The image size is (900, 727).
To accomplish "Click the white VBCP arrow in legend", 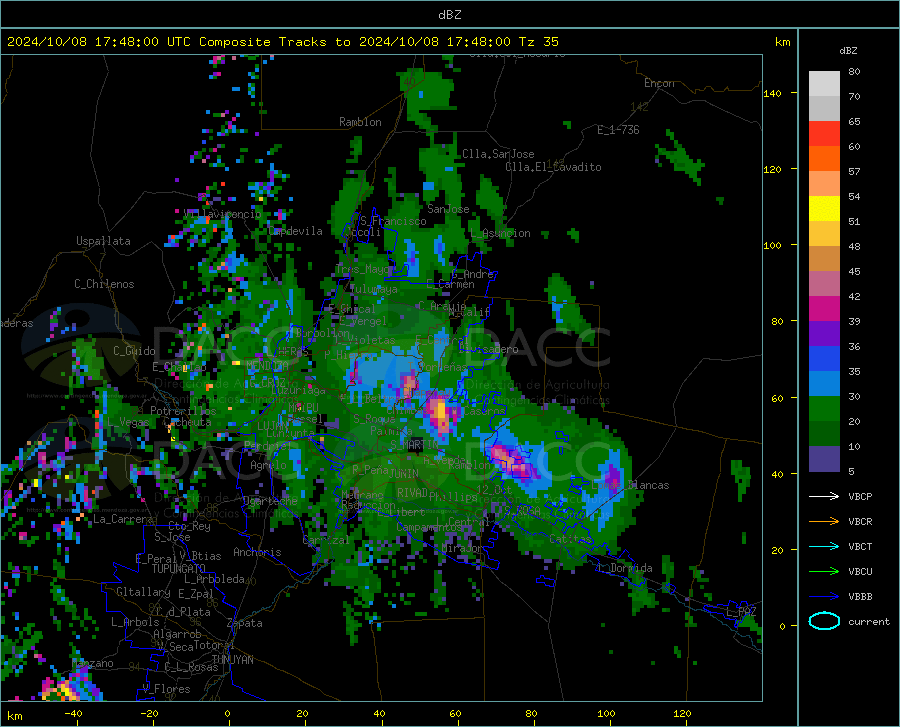I will pyautogui.click(x=824, y=496).
